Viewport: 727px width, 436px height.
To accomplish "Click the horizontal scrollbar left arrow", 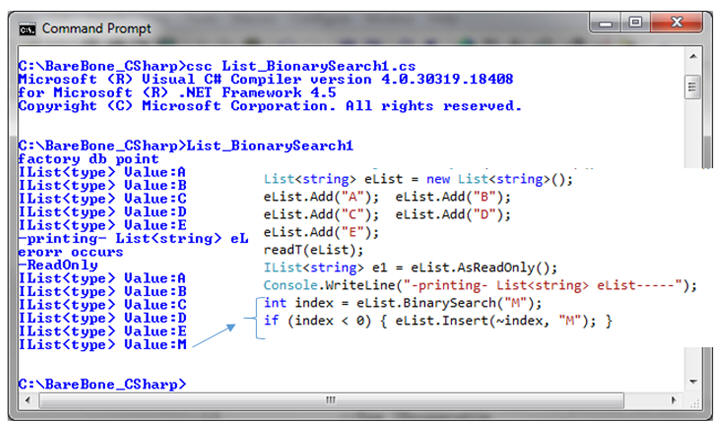I will [27, 399].
